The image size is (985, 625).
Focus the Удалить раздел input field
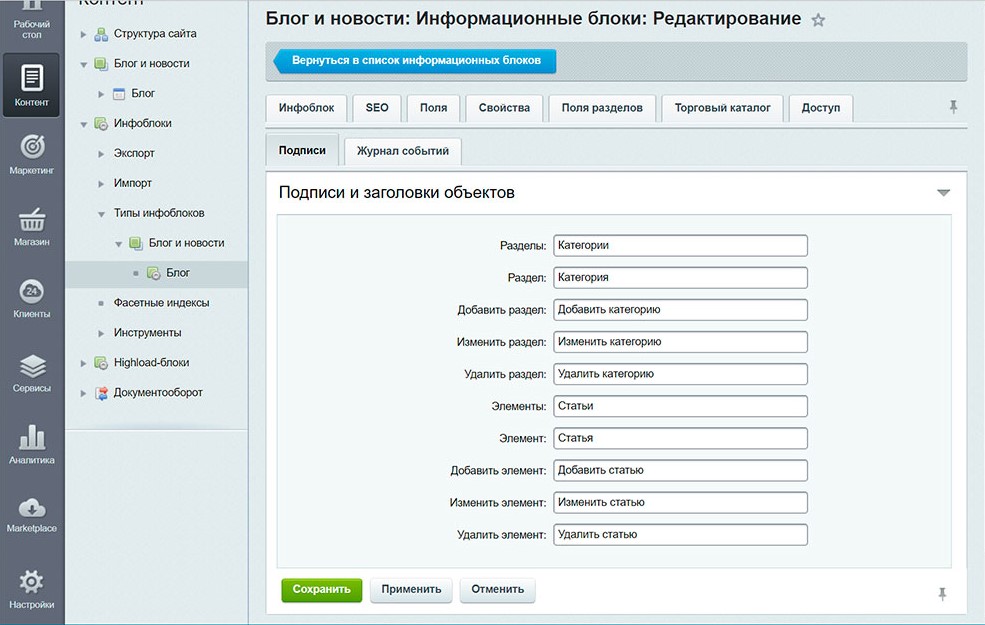[680, 374]
